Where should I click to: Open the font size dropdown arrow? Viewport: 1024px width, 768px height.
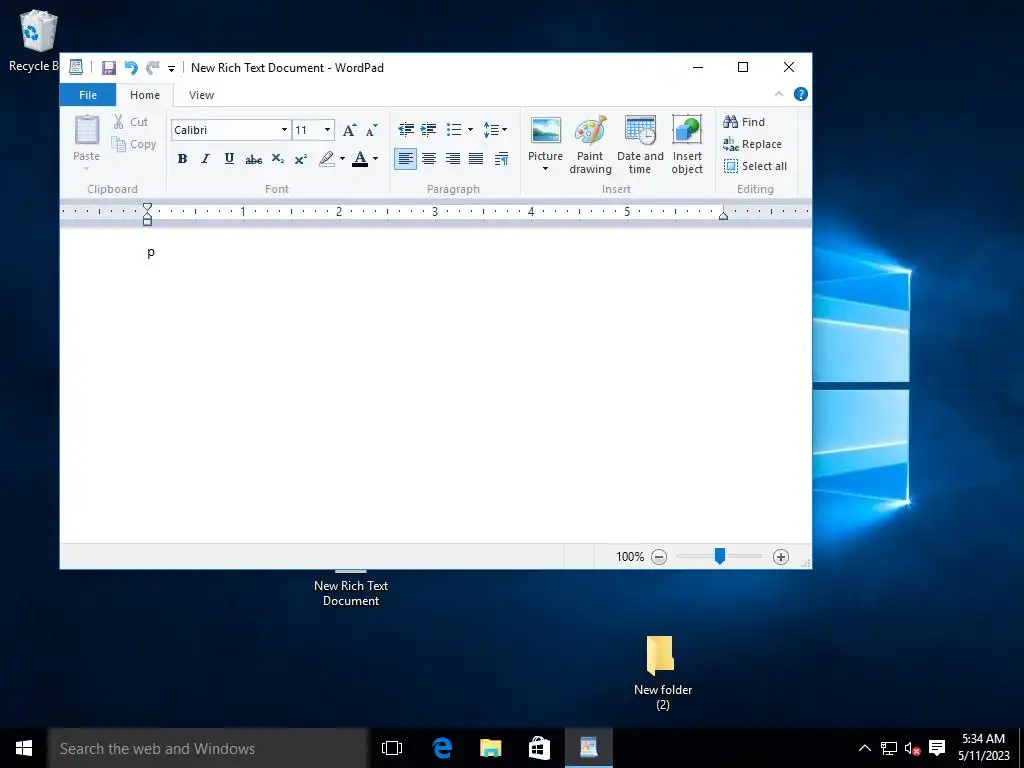(328, 130)
